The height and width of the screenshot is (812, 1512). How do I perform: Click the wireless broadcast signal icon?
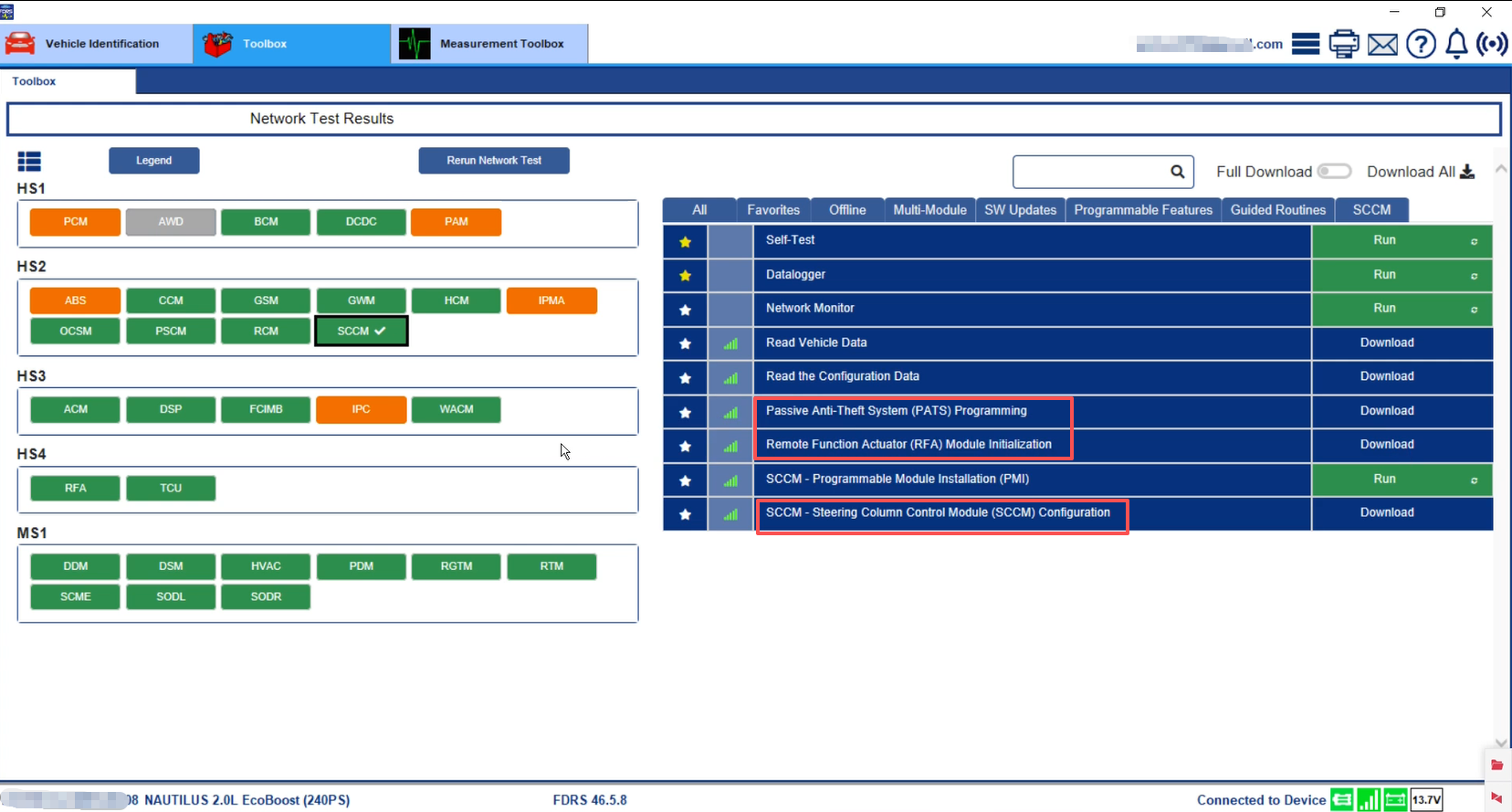1492,44
